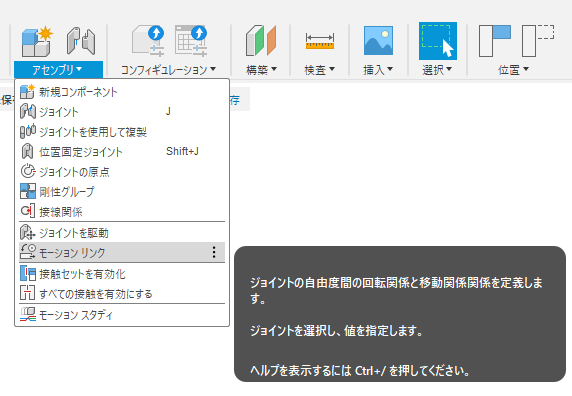Choose すべての接触を有効にする menu entry
Screen dimensions: 572x396
122,294
